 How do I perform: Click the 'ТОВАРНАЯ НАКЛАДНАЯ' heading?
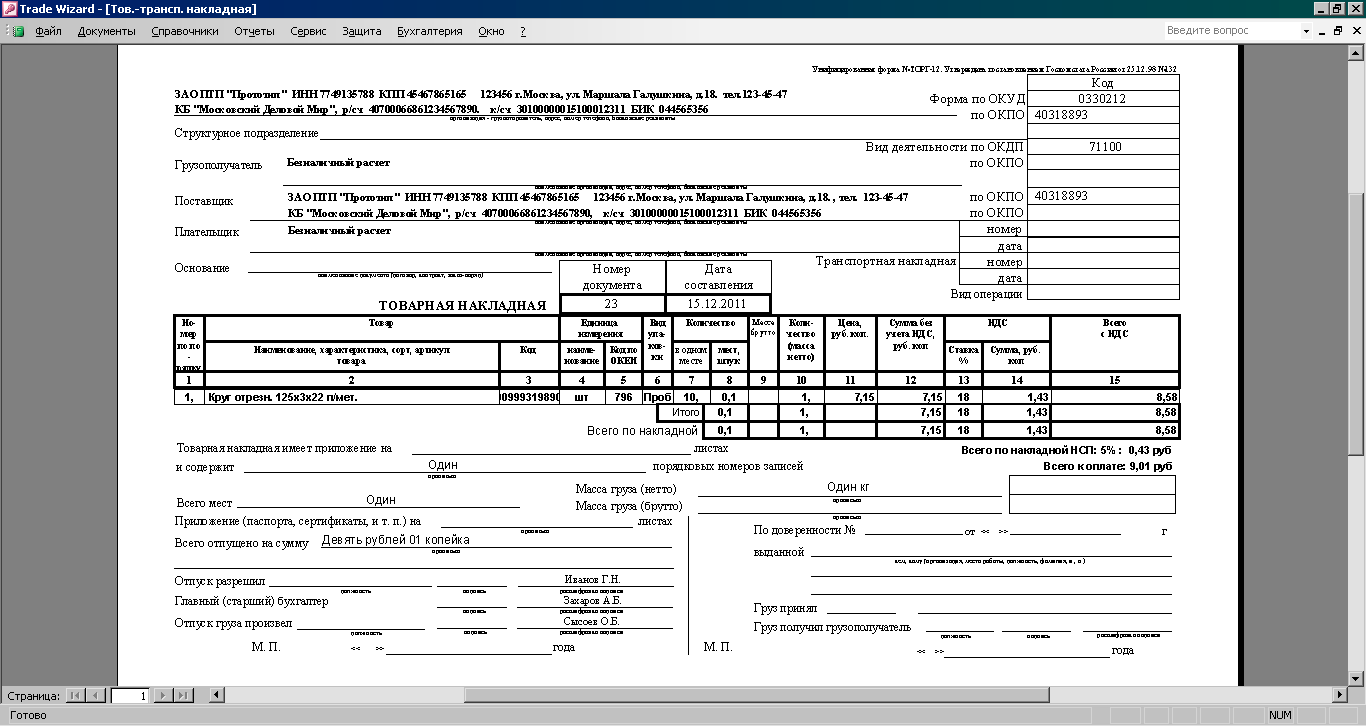(x=462, y=306)
